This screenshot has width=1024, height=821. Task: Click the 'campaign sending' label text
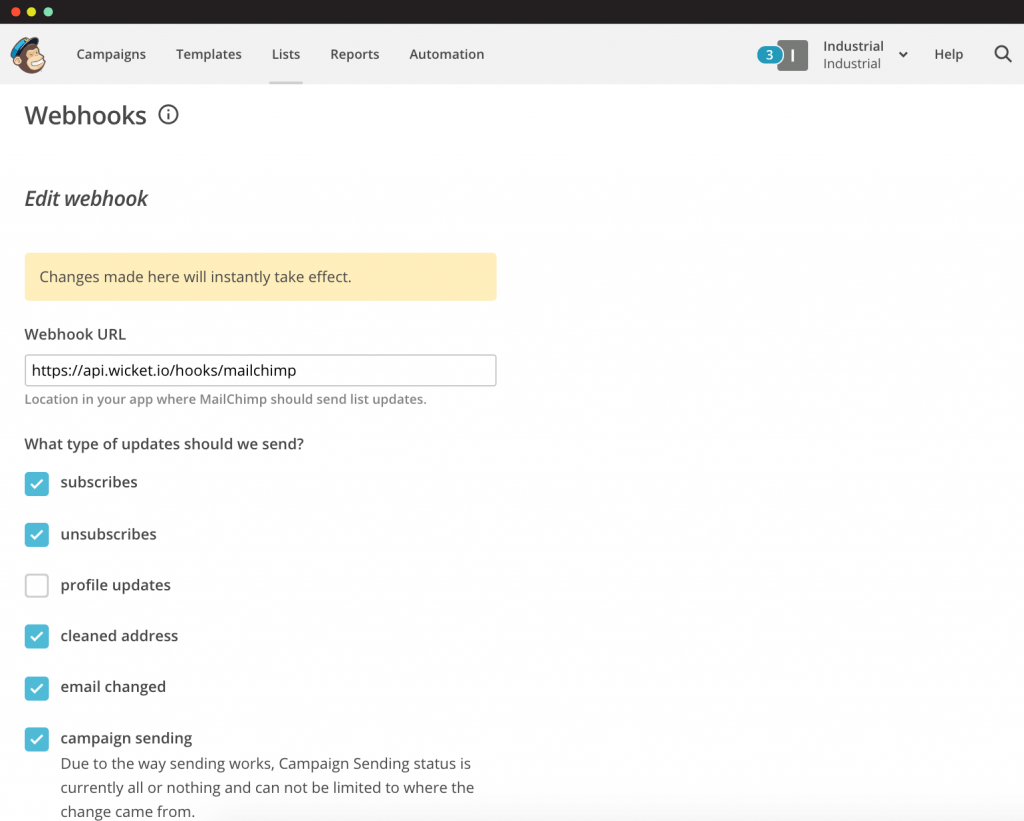[126, 738]
